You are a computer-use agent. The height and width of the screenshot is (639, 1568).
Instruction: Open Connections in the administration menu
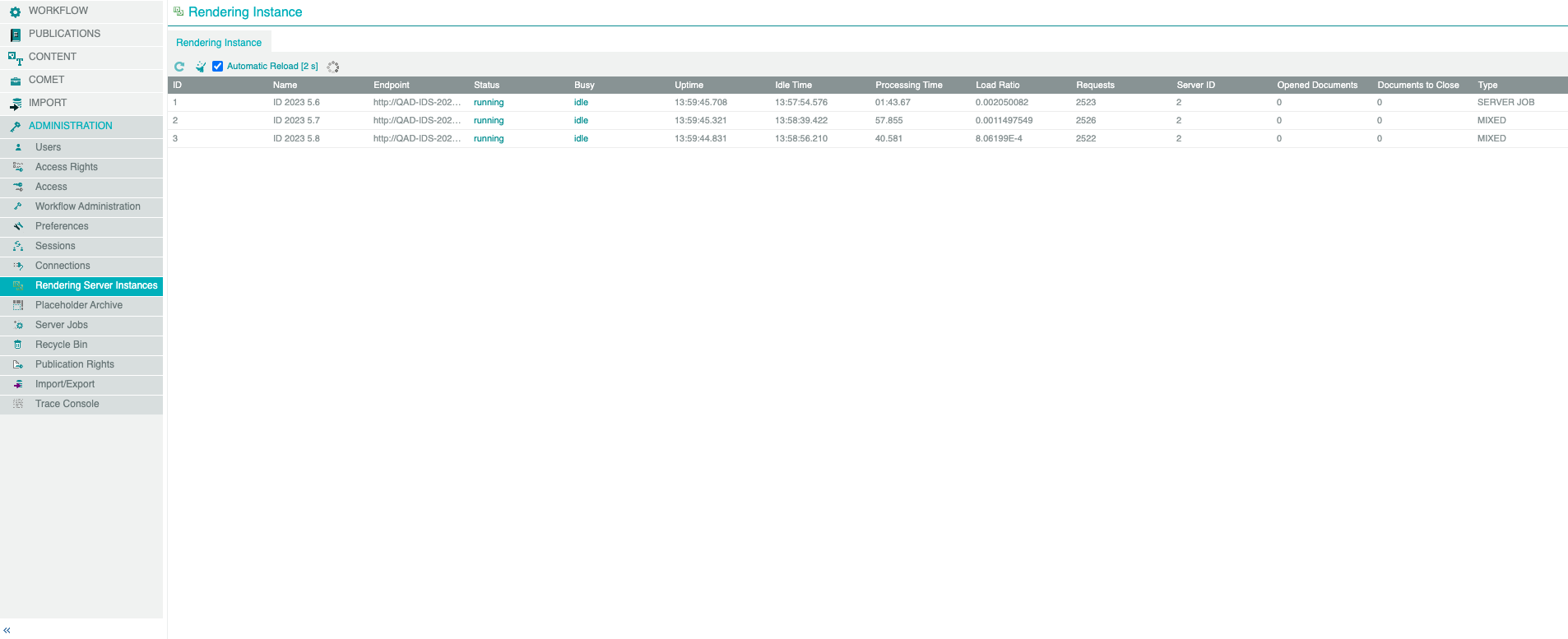(63, 266)
